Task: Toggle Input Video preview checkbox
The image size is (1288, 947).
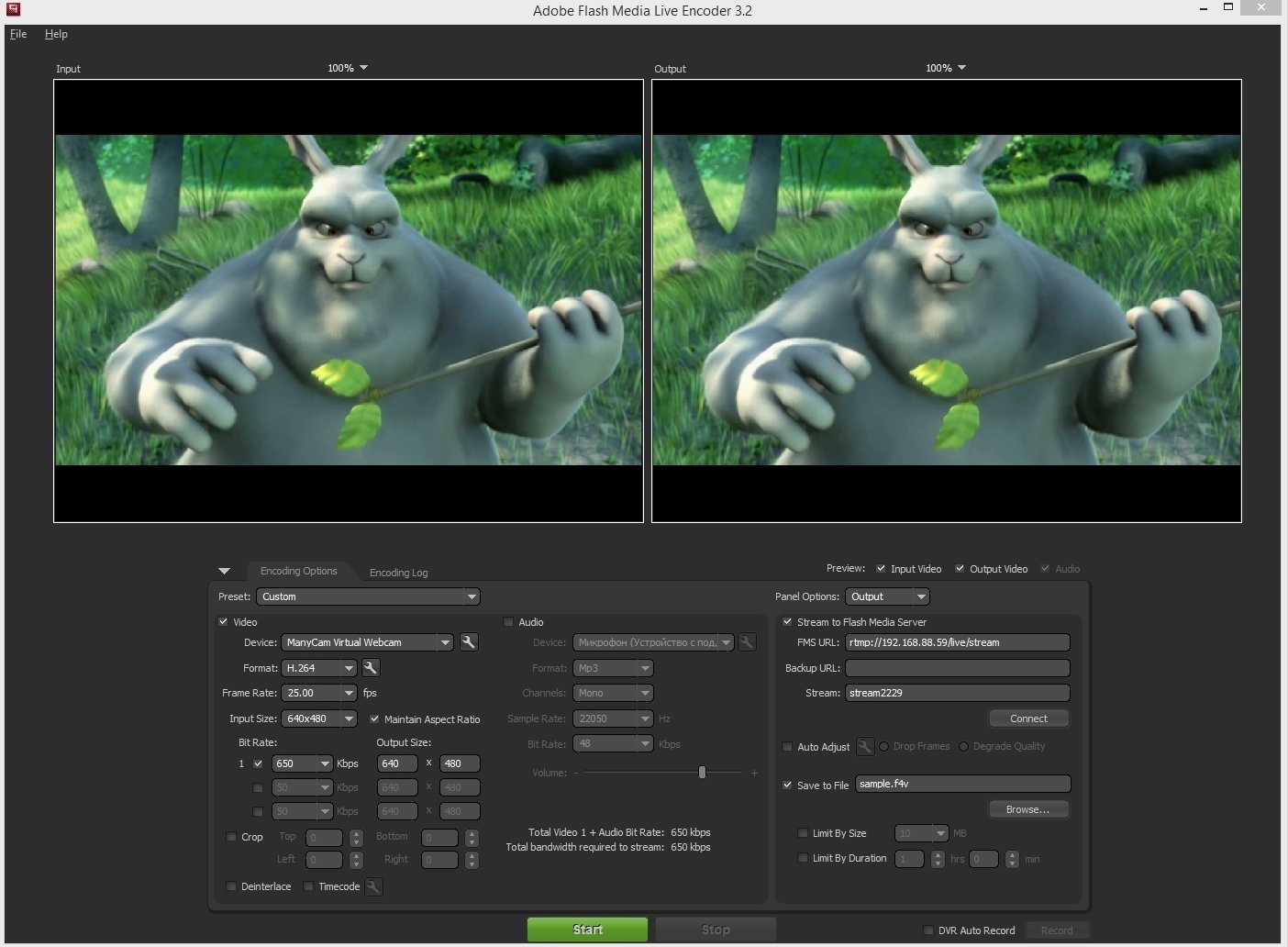Action: point(881,569)
